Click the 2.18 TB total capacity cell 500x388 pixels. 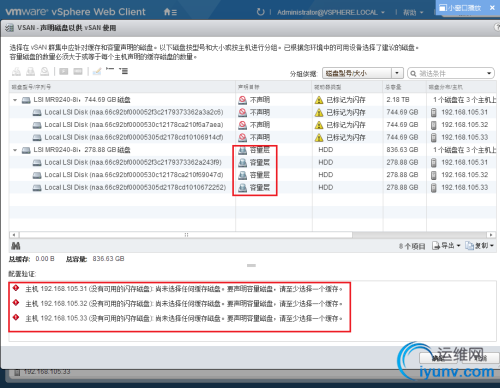(398, 100)
